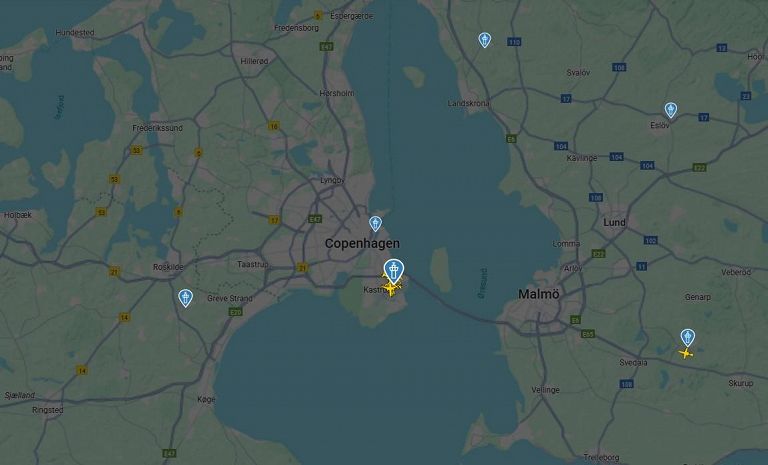Click the Frederikssund town label

tap(157, 128)
